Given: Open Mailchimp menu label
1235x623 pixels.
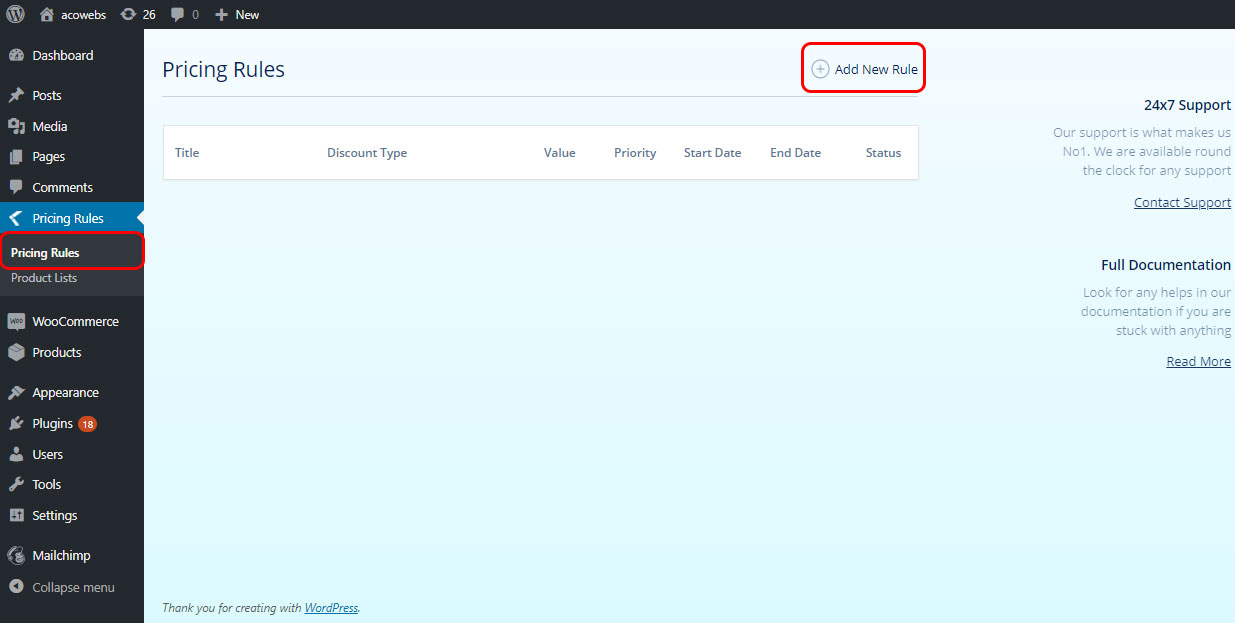Looking at the screenshot, I should [x=61, y=556].
